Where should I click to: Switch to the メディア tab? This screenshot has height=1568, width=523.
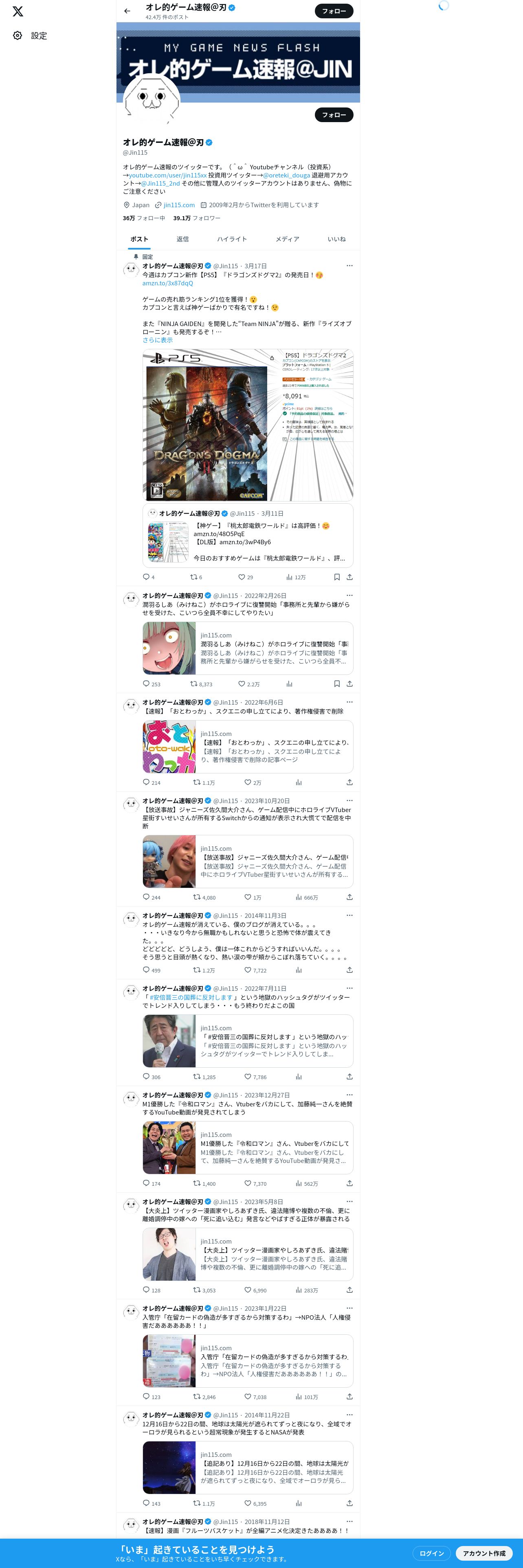point(288,239)
